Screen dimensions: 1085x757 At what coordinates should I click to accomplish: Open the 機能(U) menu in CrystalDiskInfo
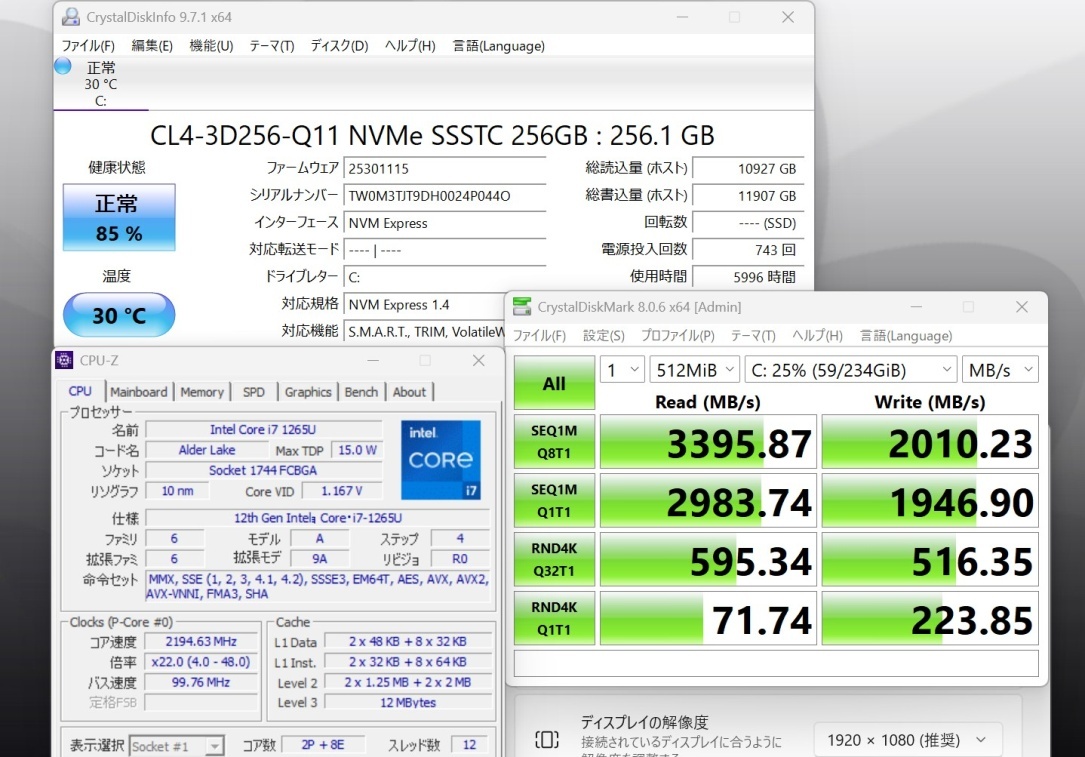point(210,45)
